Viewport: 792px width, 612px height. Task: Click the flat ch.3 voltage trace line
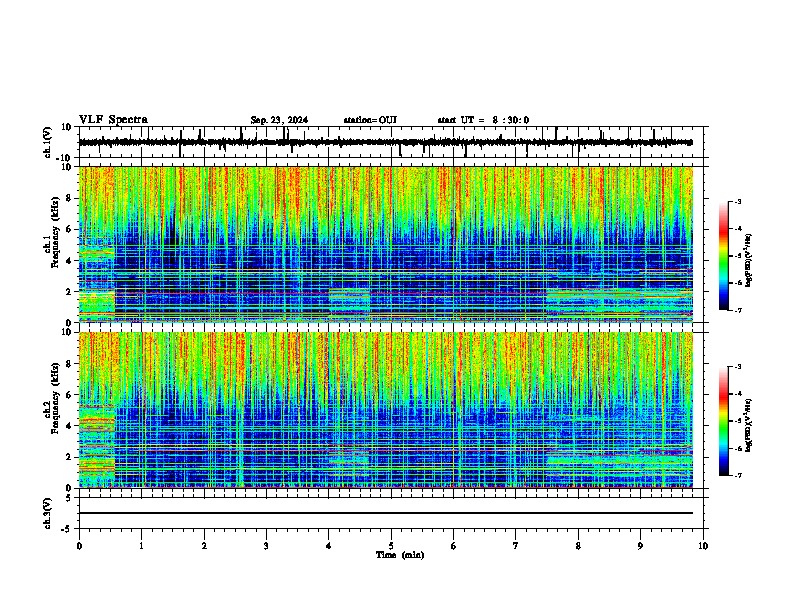point(386,513)
